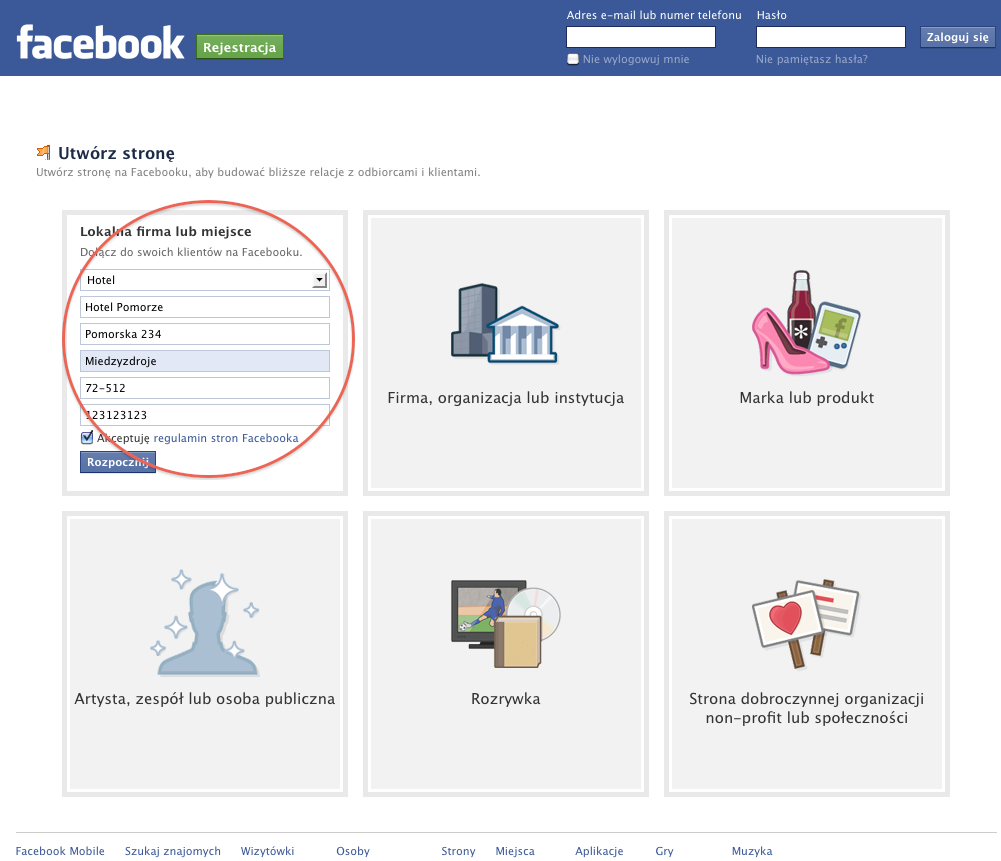Focus the Adres e-mail lub numer telefonu field
The width and height of the screenshot is (1001, 861).
point(641,37)
